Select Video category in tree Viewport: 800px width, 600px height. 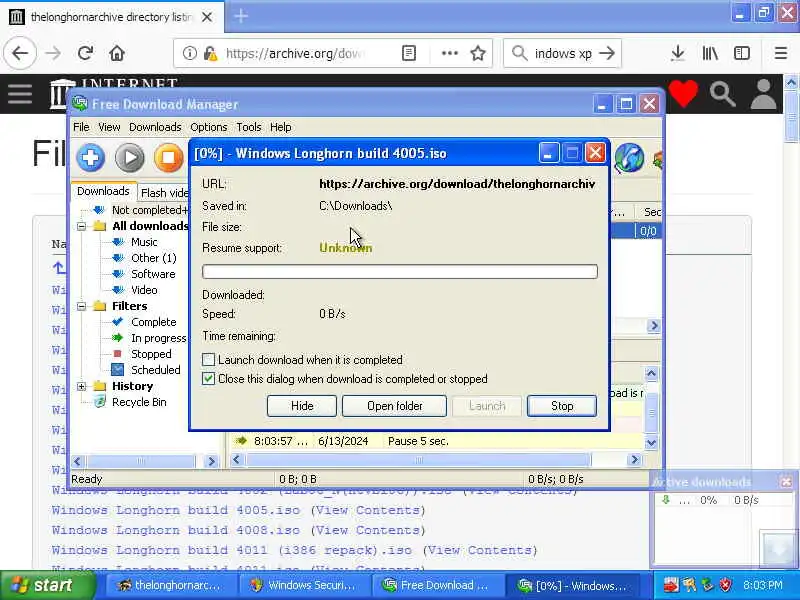coord(144,290)
